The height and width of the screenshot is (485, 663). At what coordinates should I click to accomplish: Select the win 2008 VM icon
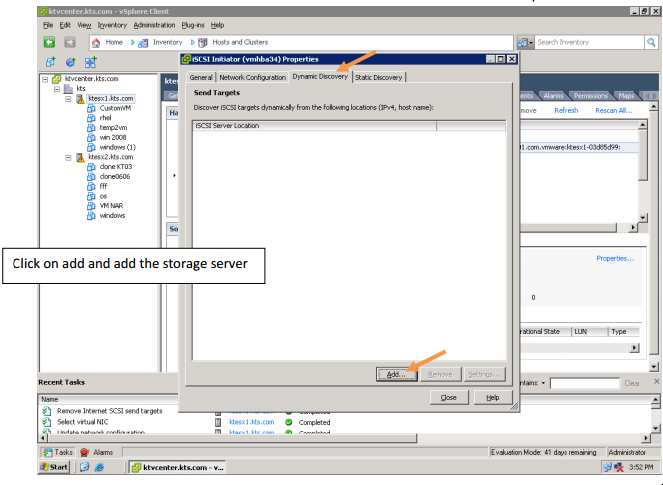tap(91, 137)
